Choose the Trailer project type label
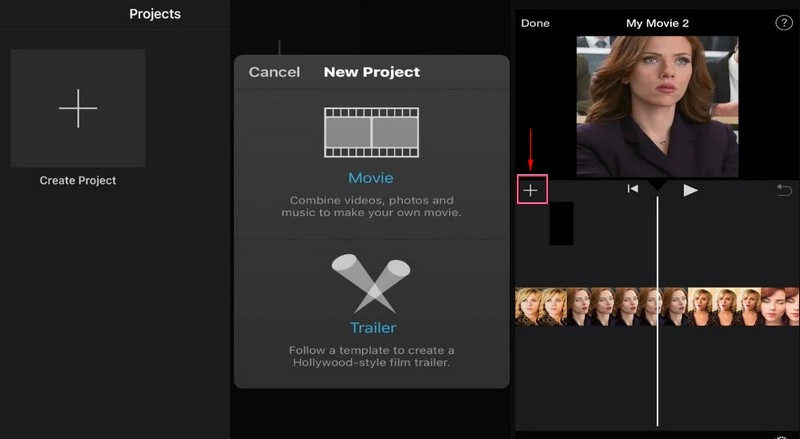800x439 pixels. pyautogui.click(x=372, y=327)
